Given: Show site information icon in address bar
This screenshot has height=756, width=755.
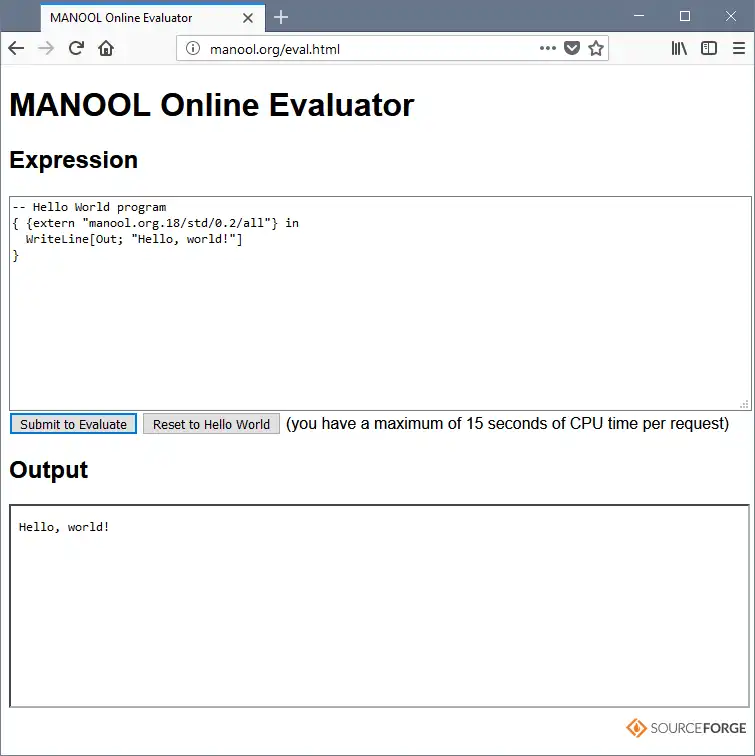Looking at the screenshot, I should tap(193, 48).
